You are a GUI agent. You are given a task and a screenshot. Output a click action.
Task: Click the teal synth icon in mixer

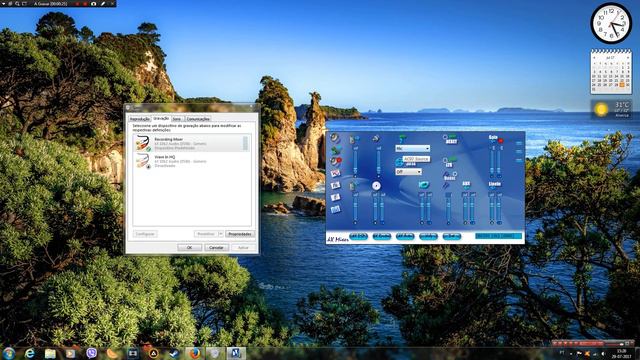click(424, 185)
